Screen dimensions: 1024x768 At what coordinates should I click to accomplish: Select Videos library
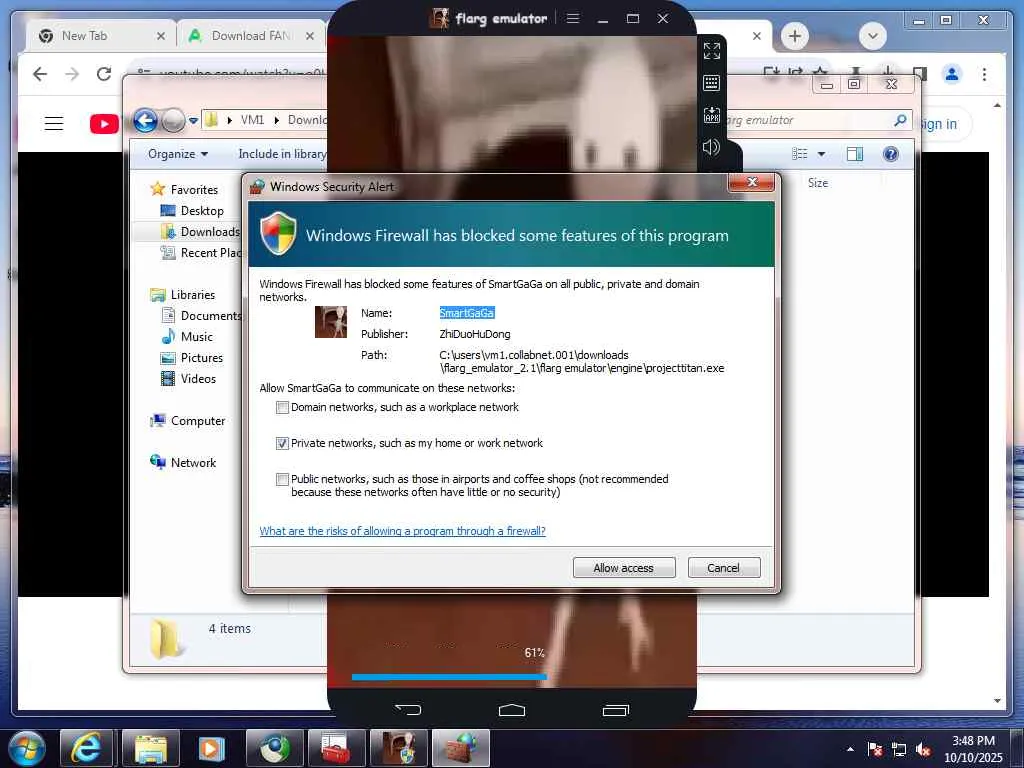click(x=198, y=379)
